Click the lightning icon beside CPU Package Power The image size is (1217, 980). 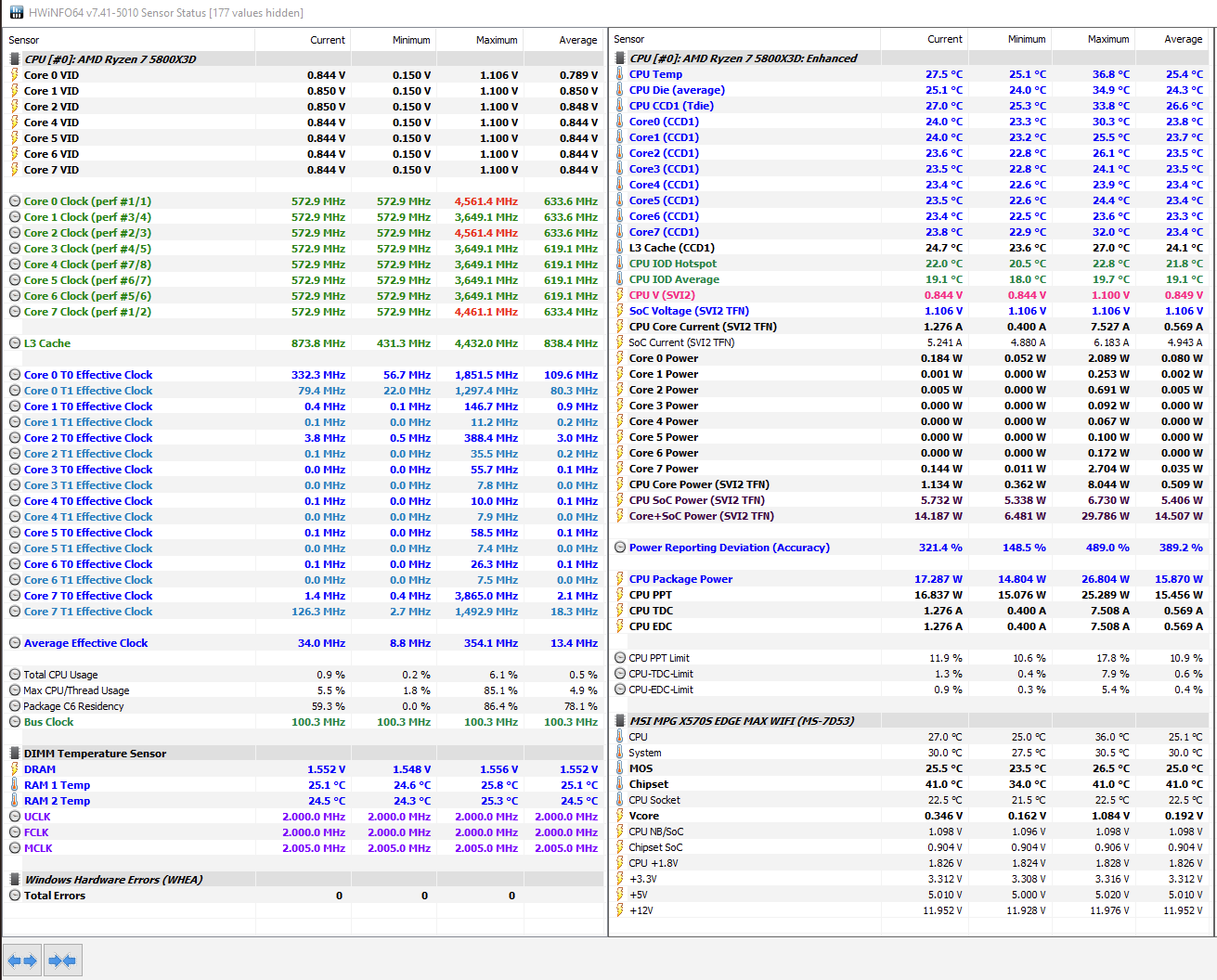click(x=619, y=579)
